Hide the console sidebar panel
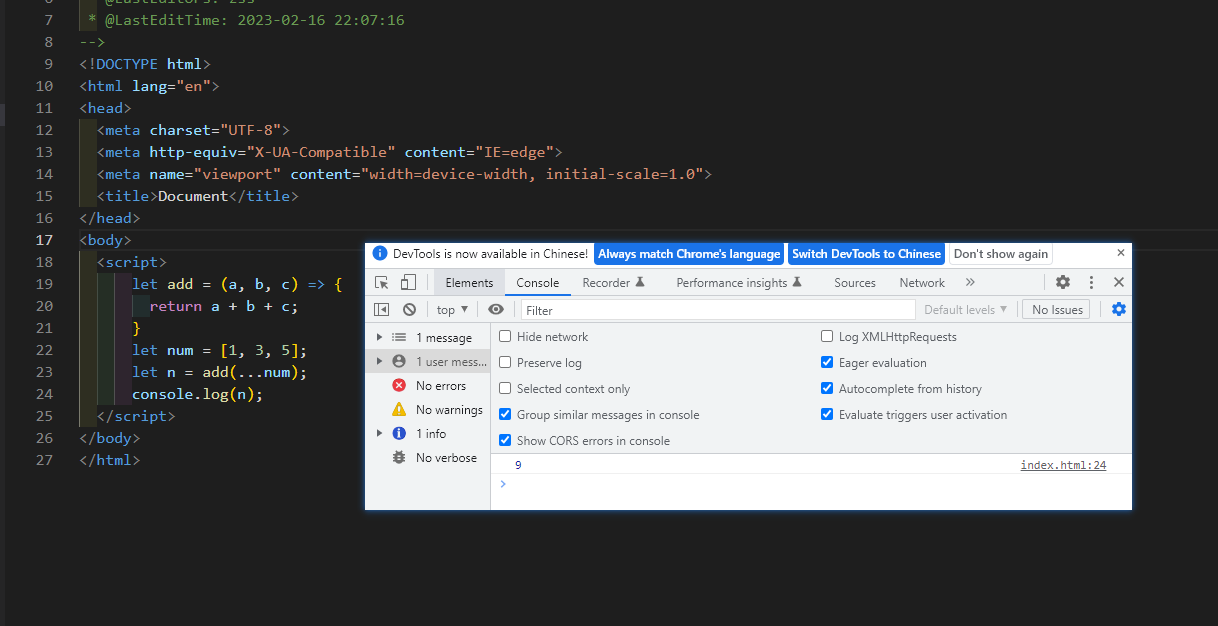 coord(381,310)
